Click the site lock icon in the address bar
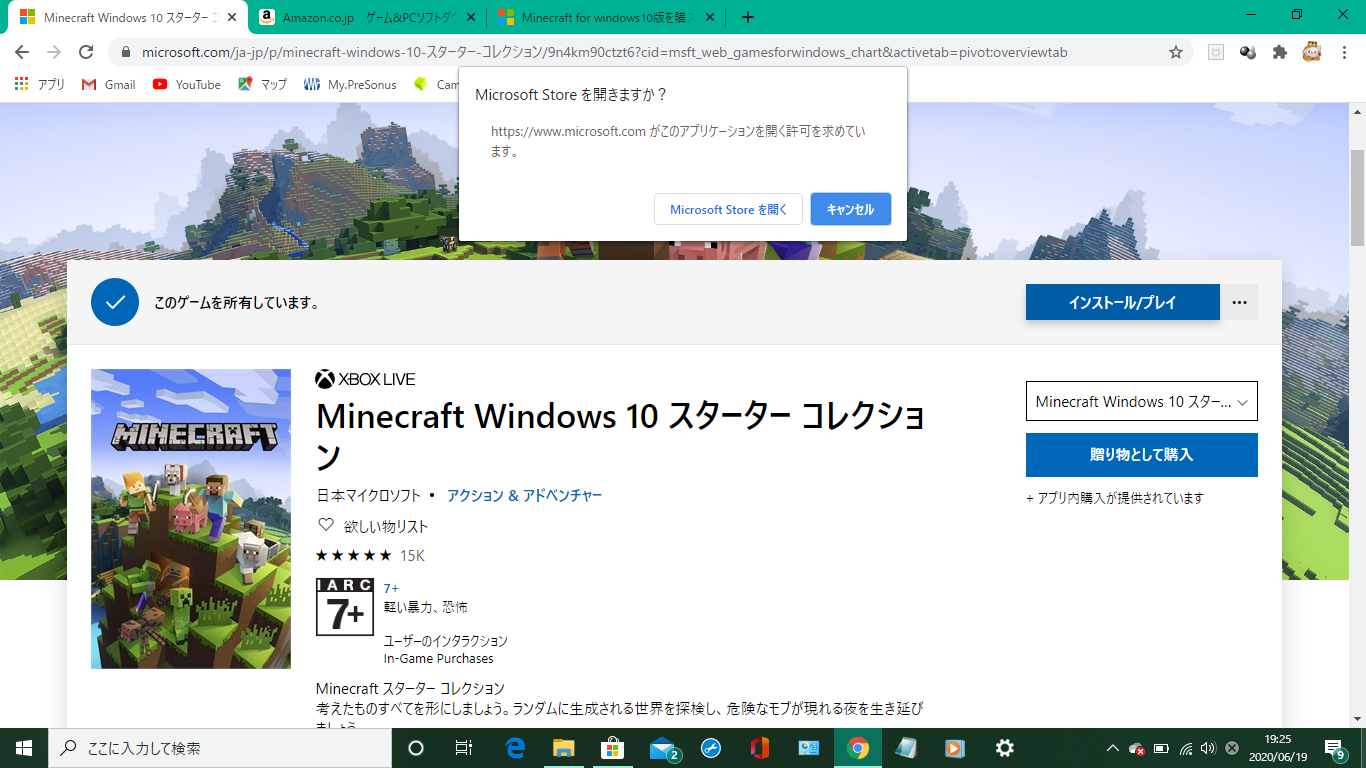This screenshot has height=768, width=1366. (x=126, y=52)
